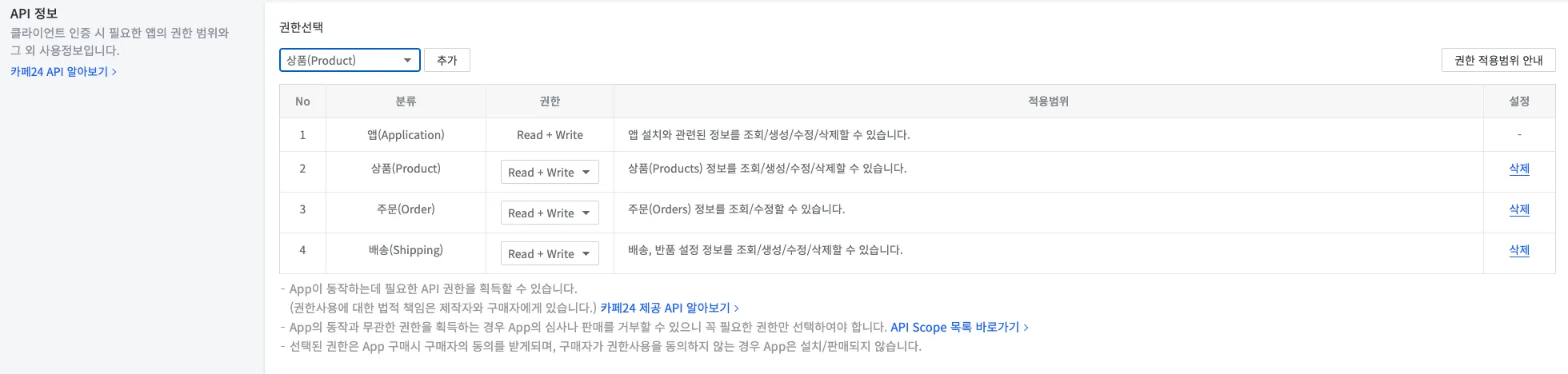The width and height of the screenshot is (1568, 374).
Task: Open 권한 적용범위 안내 button
Action: point(1498,60)
